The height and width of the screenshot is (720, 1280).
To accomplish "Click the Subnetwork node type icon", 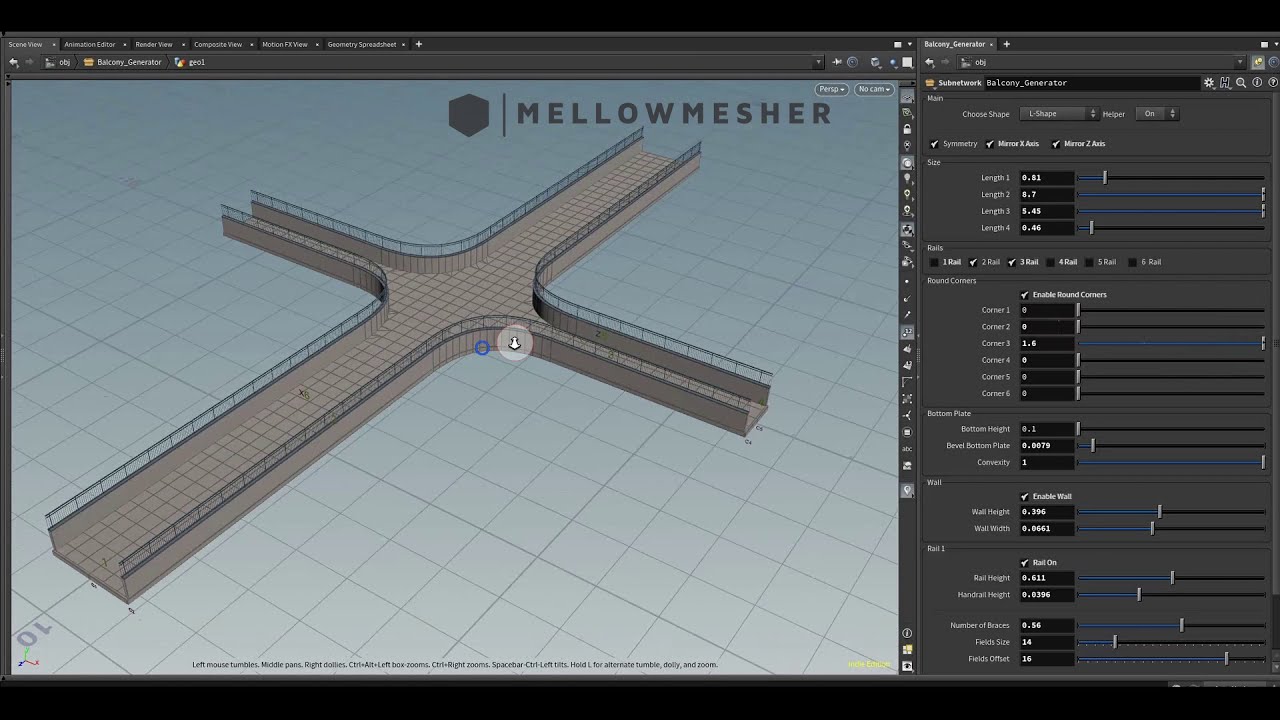I will point(930,83).
